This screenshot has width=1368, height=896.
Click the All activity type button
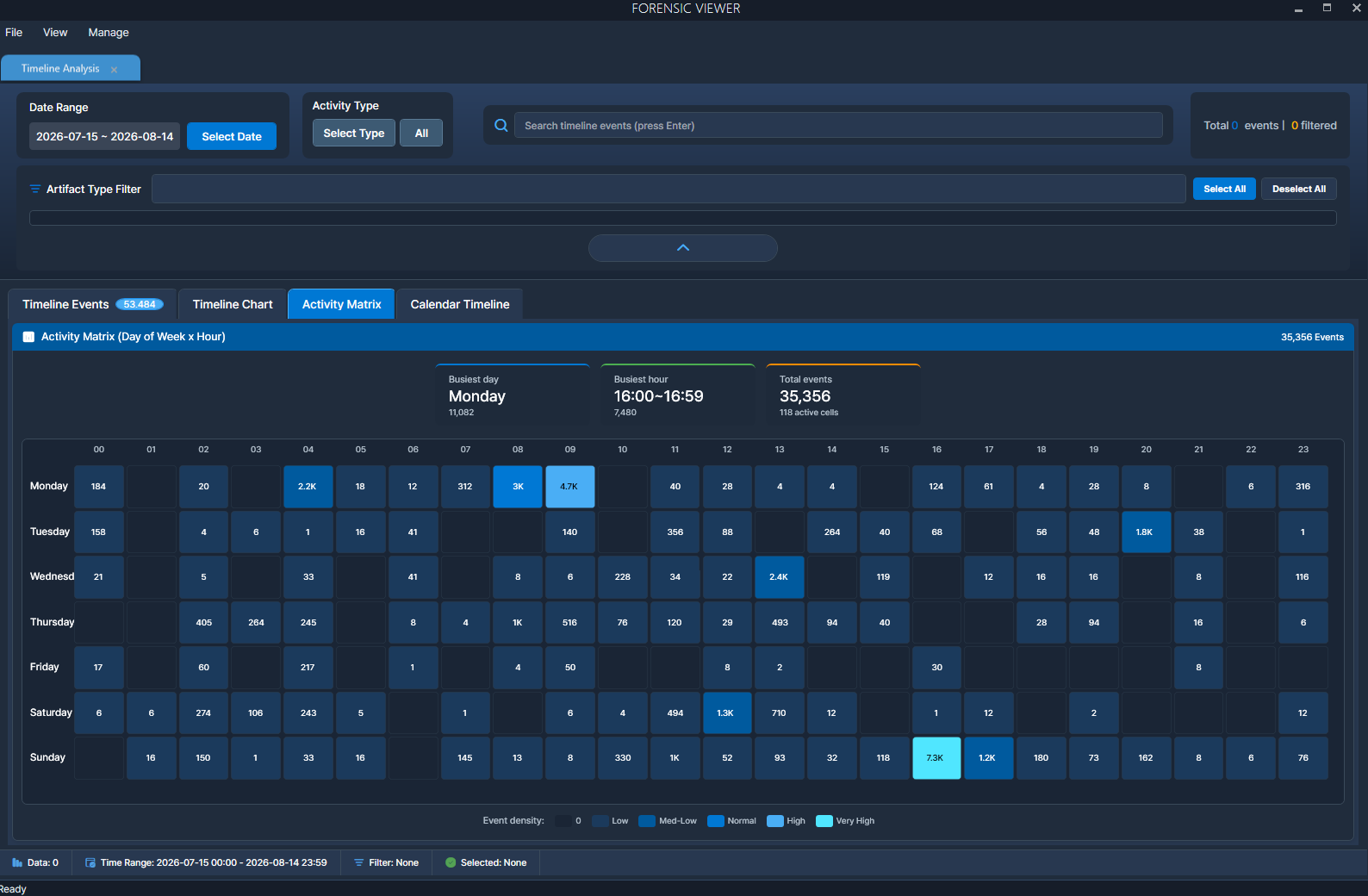tap(421, 133)
